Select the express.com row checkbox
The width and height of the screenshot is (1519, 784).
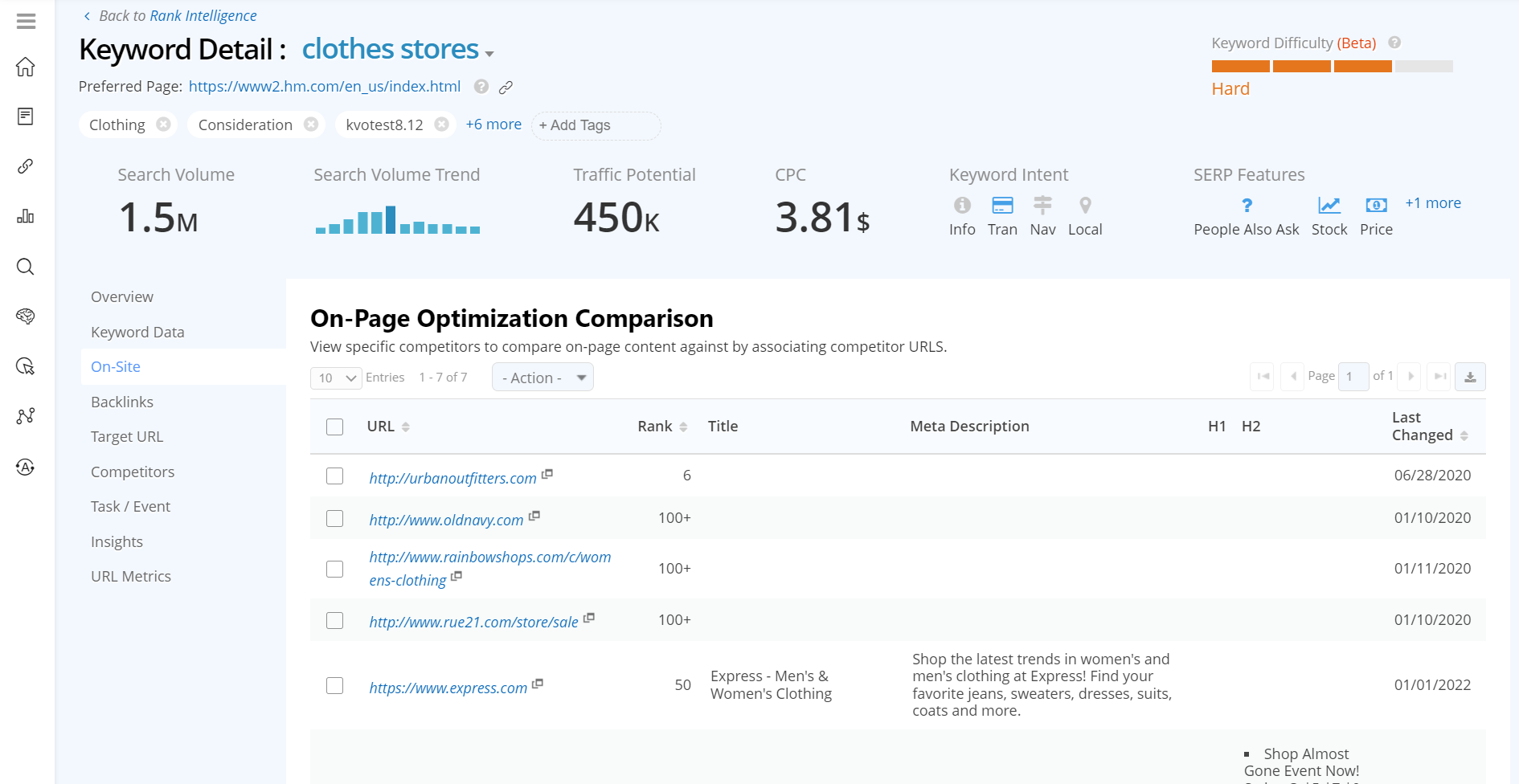pos(335,685)
